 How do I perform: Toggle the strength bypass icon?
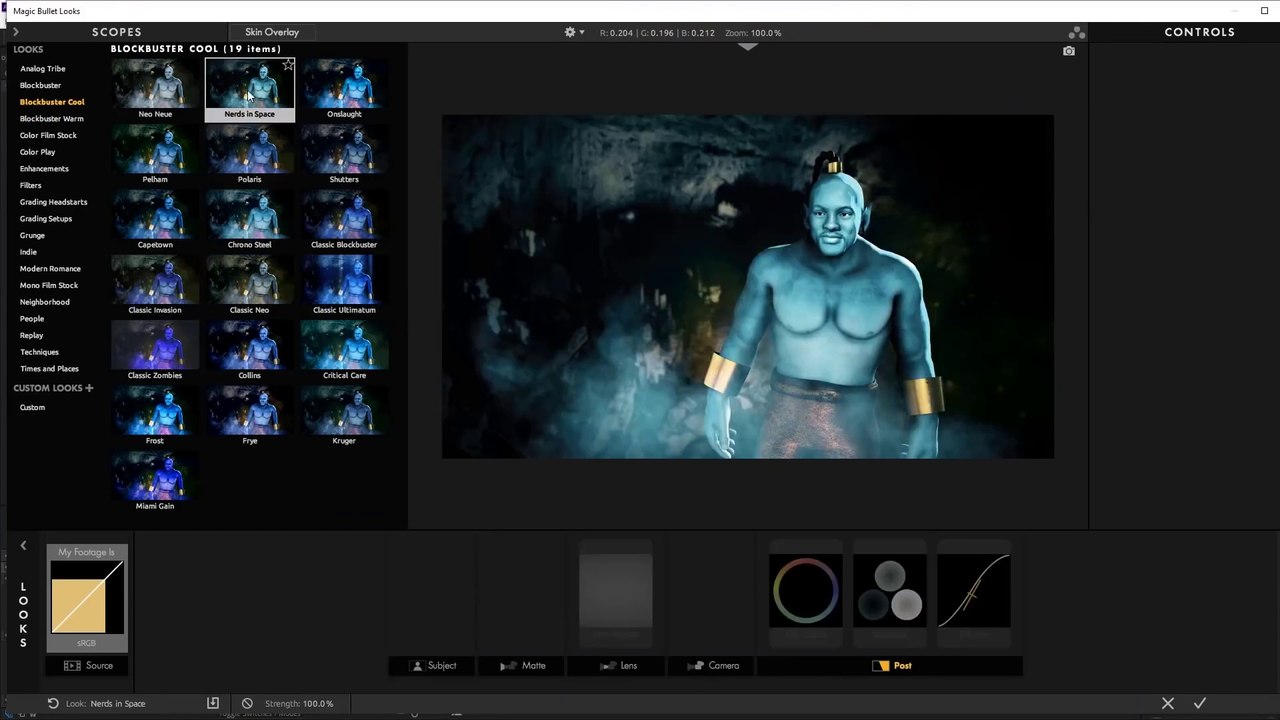[x=247, y=703]
